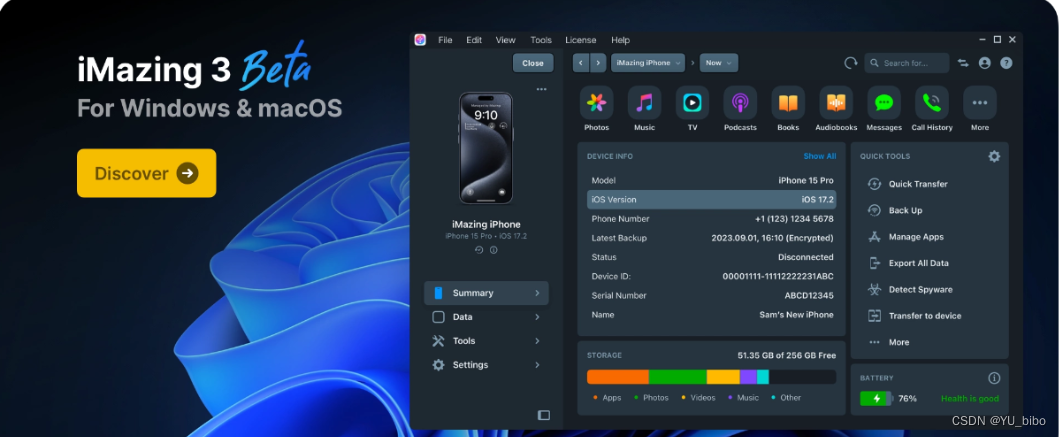Click the Status Disconnected row

pos(711,257)
